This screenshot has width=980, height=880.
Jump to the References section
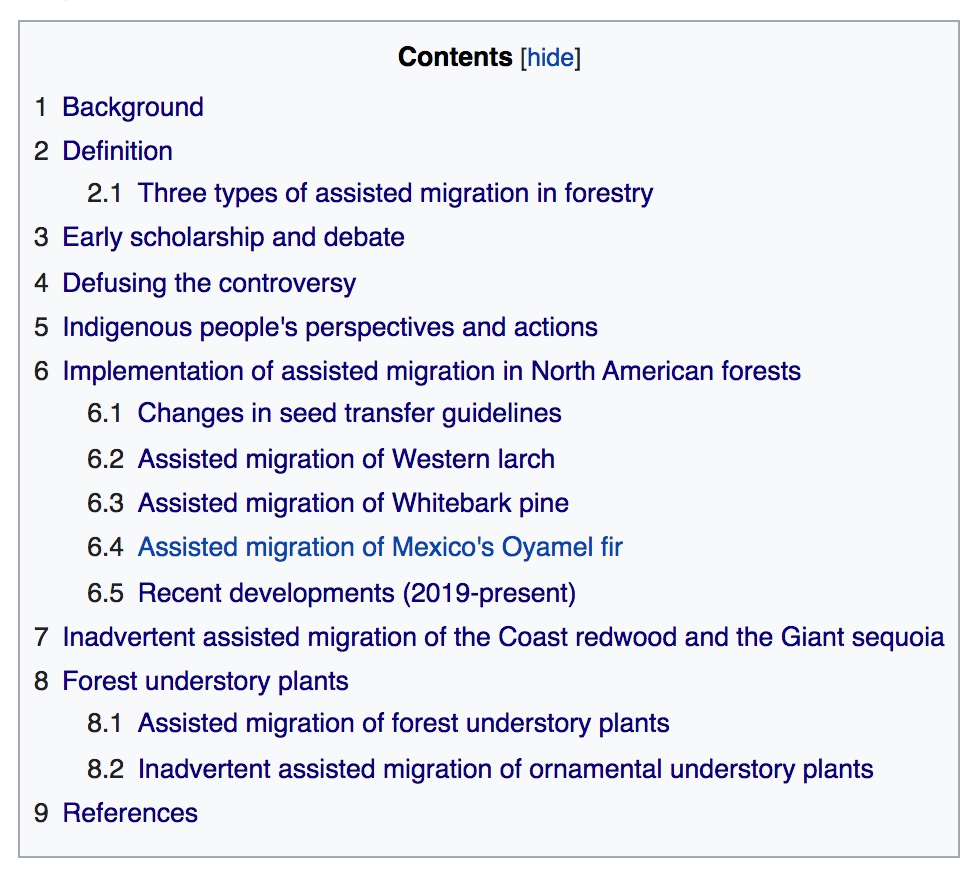(130, 813)
